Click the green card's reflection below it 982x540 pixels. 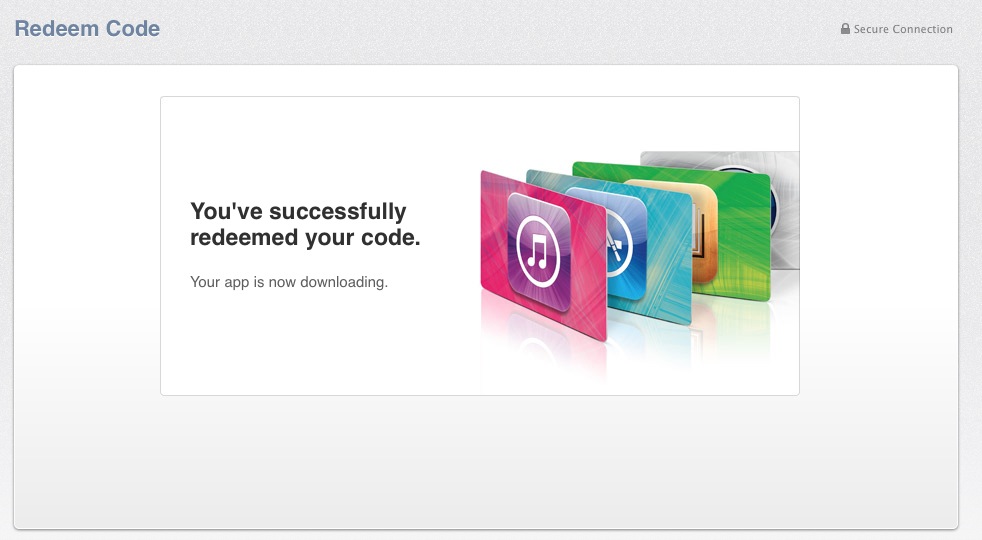point(733,326)
